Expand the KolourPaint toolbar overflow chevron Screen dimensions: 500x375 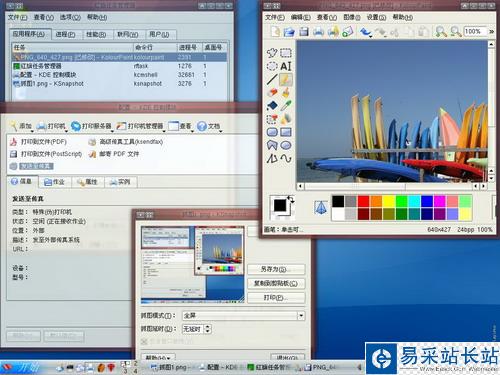point(491,32)
